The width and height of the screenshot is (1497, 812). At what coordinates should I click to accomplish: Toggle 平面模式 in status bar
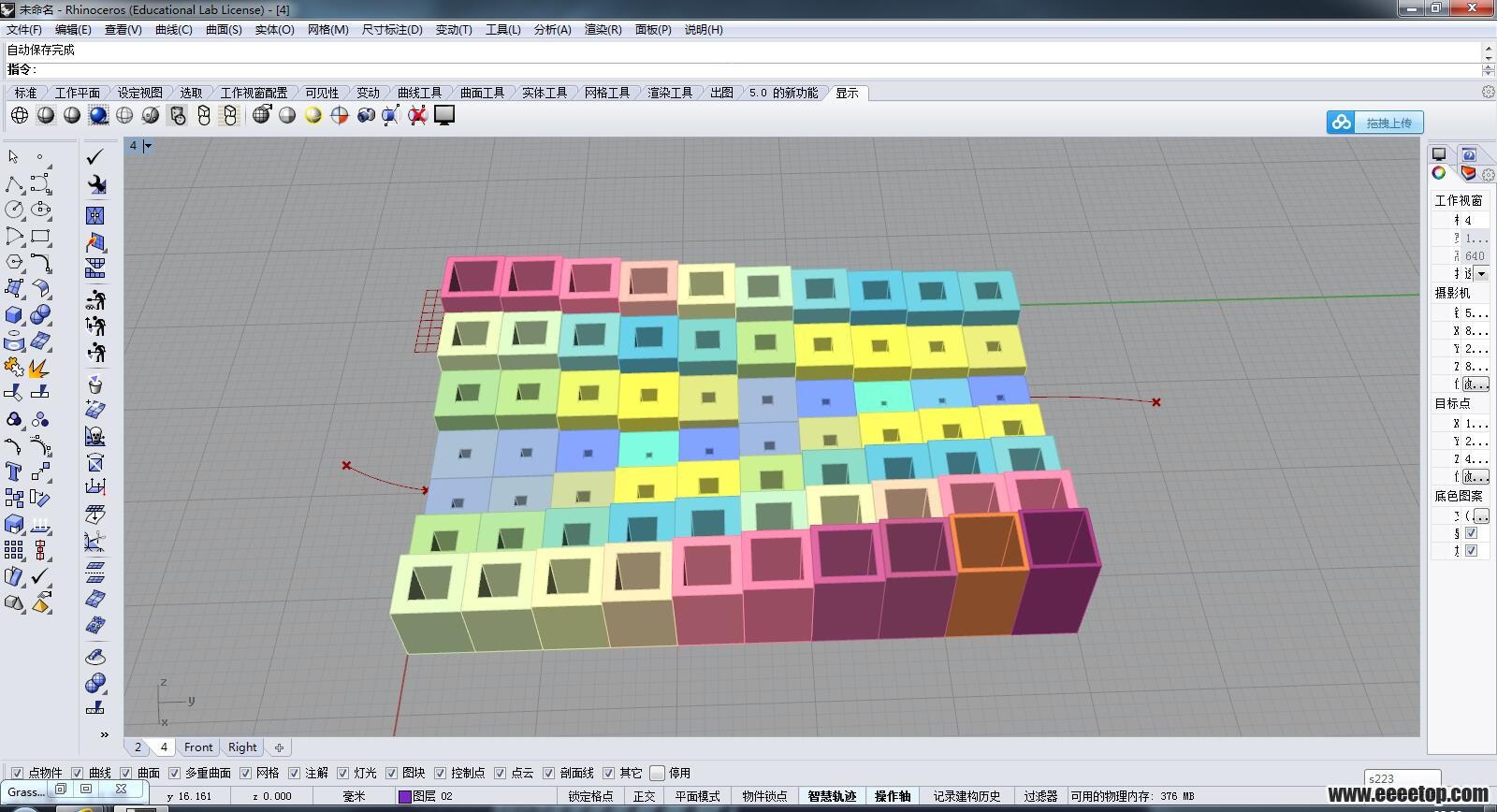[x=698, y=796]
